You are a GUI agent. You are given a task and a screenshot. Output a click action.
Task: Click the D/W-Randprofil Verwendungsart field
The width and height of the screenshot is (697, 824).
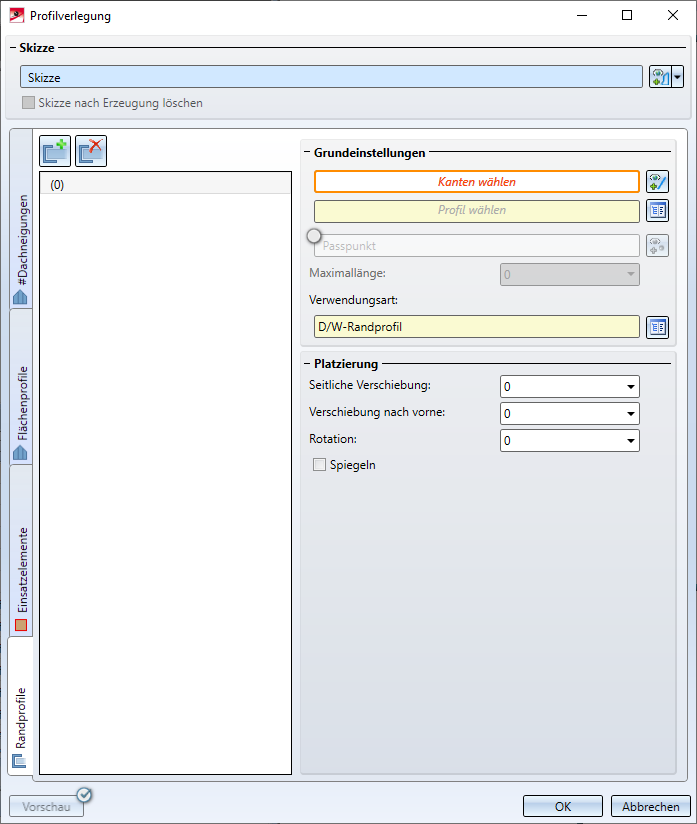point(477,327)
